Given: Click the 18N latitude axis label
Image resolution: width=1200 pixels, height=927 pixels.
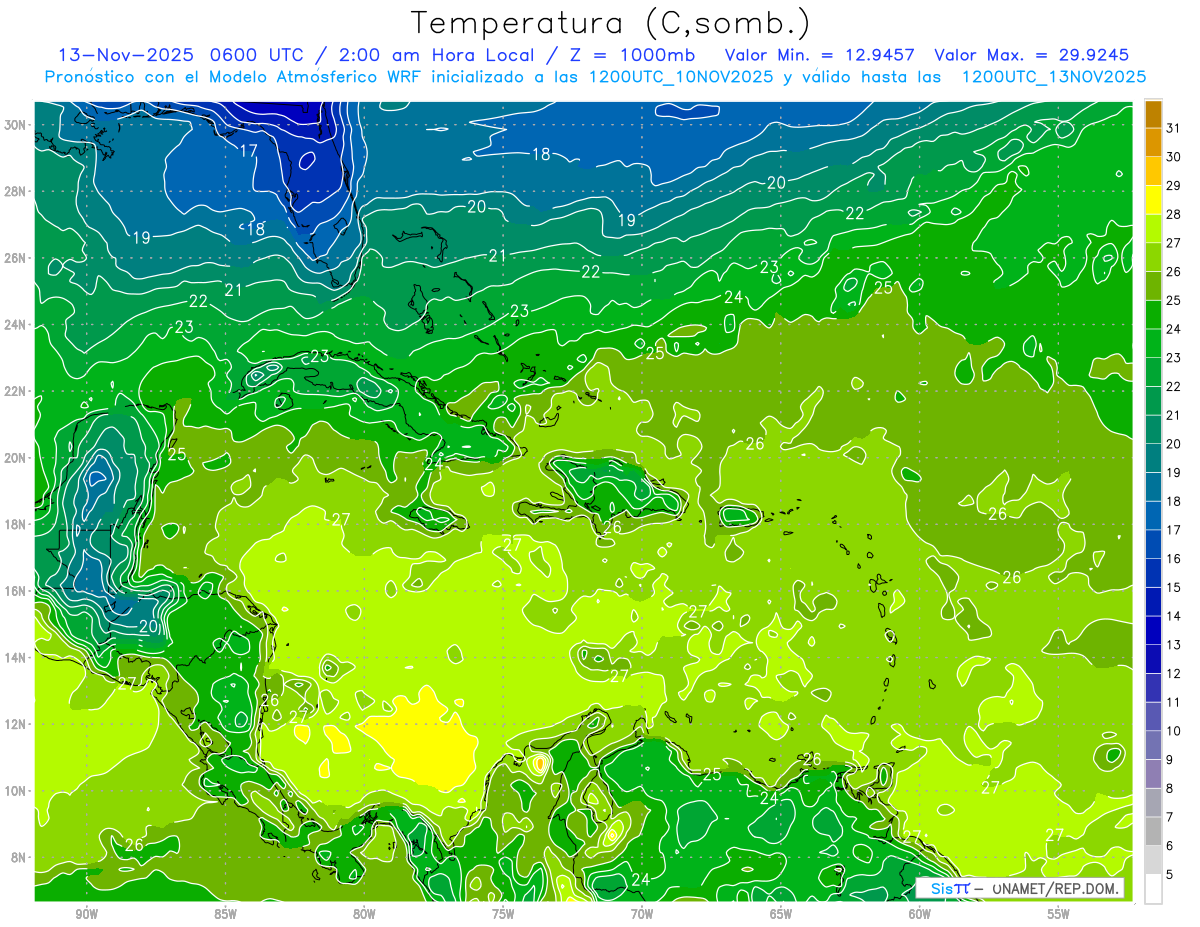Looking at the screenshot, I should click(17, 524).
